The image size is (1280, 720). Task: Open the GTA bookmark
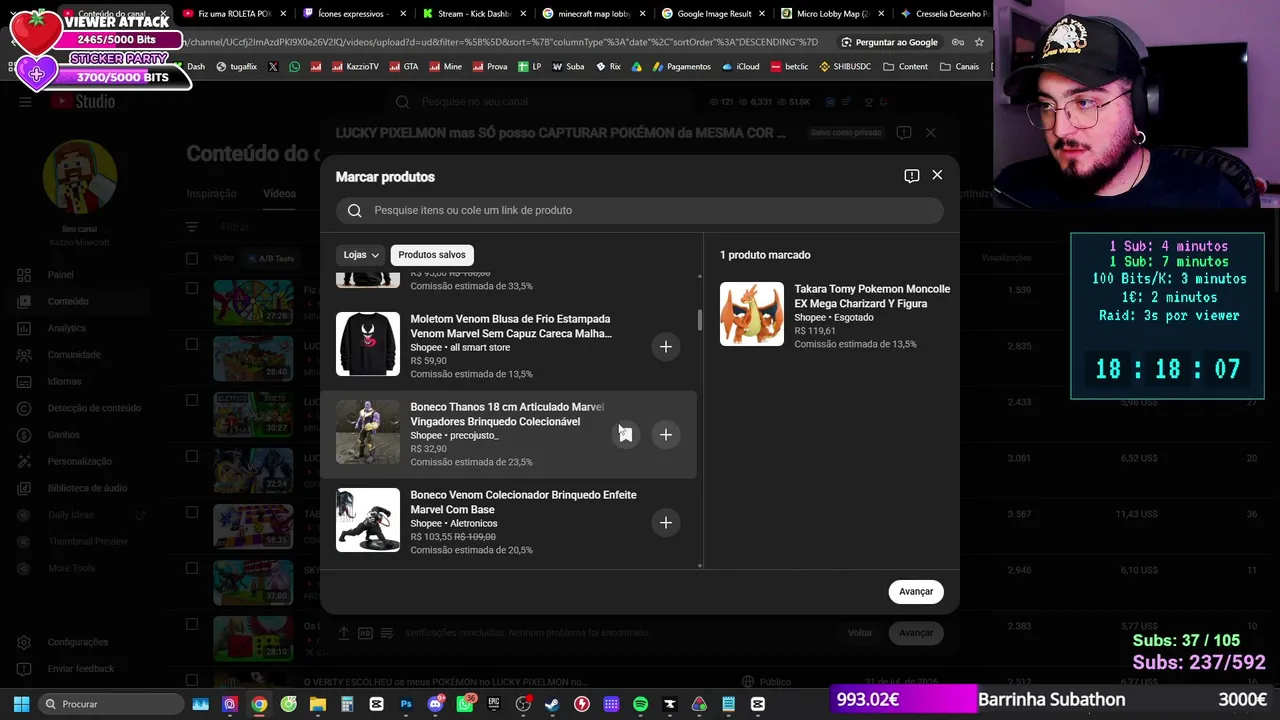(x=403, y=67)
